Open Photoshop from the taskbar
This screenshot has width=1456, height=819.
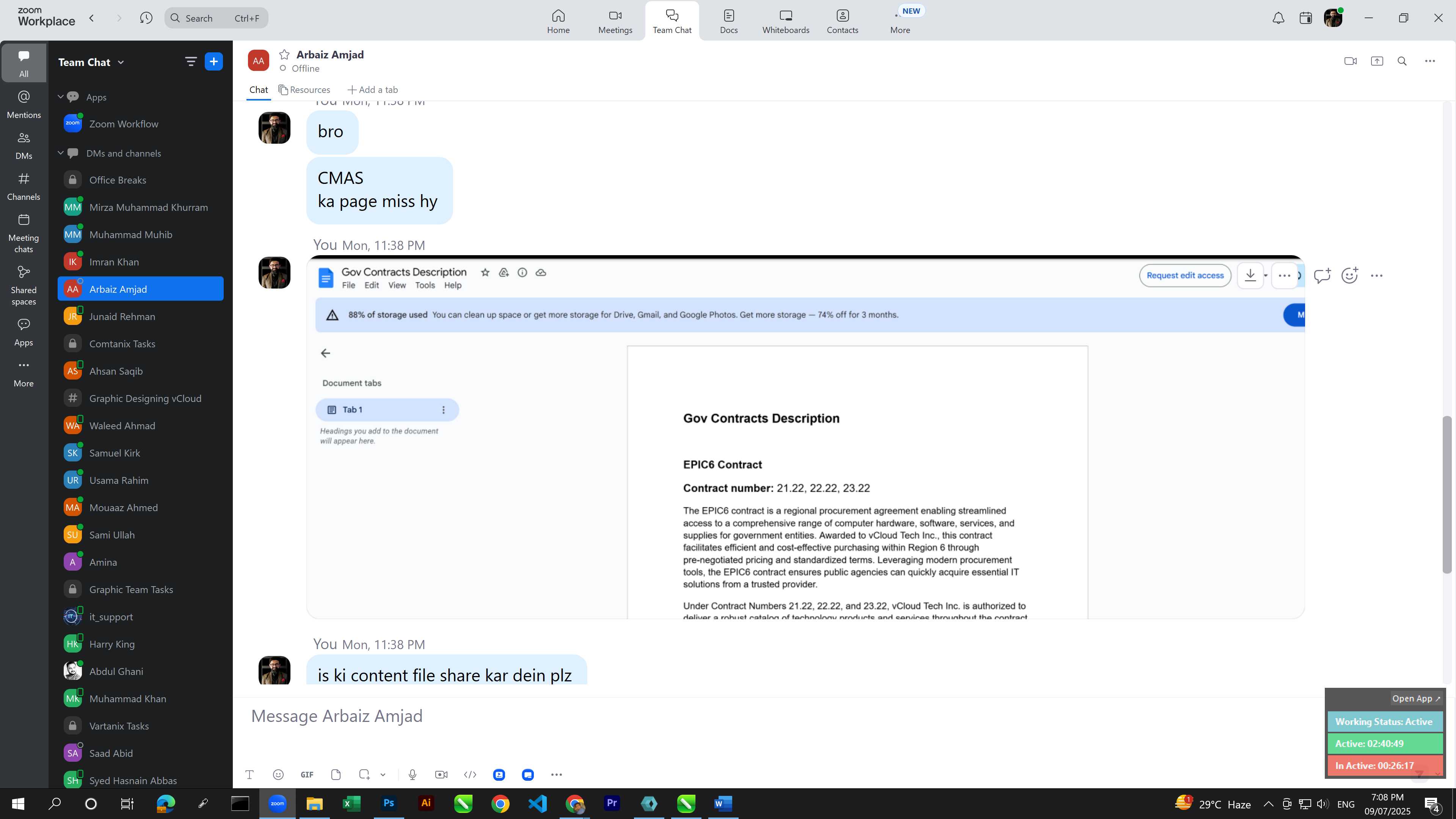click(389, 803)
